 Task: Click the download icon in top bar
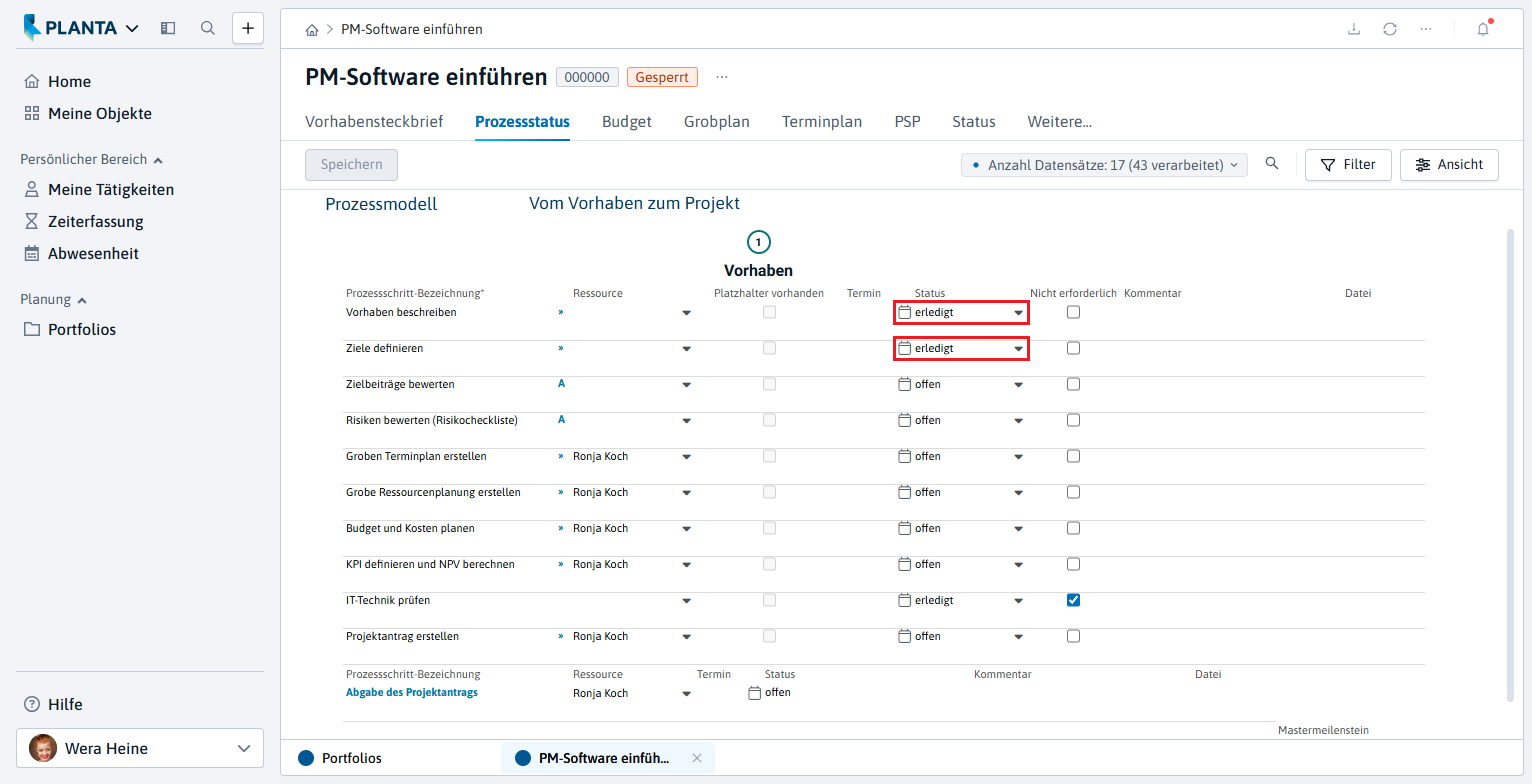1354,29
